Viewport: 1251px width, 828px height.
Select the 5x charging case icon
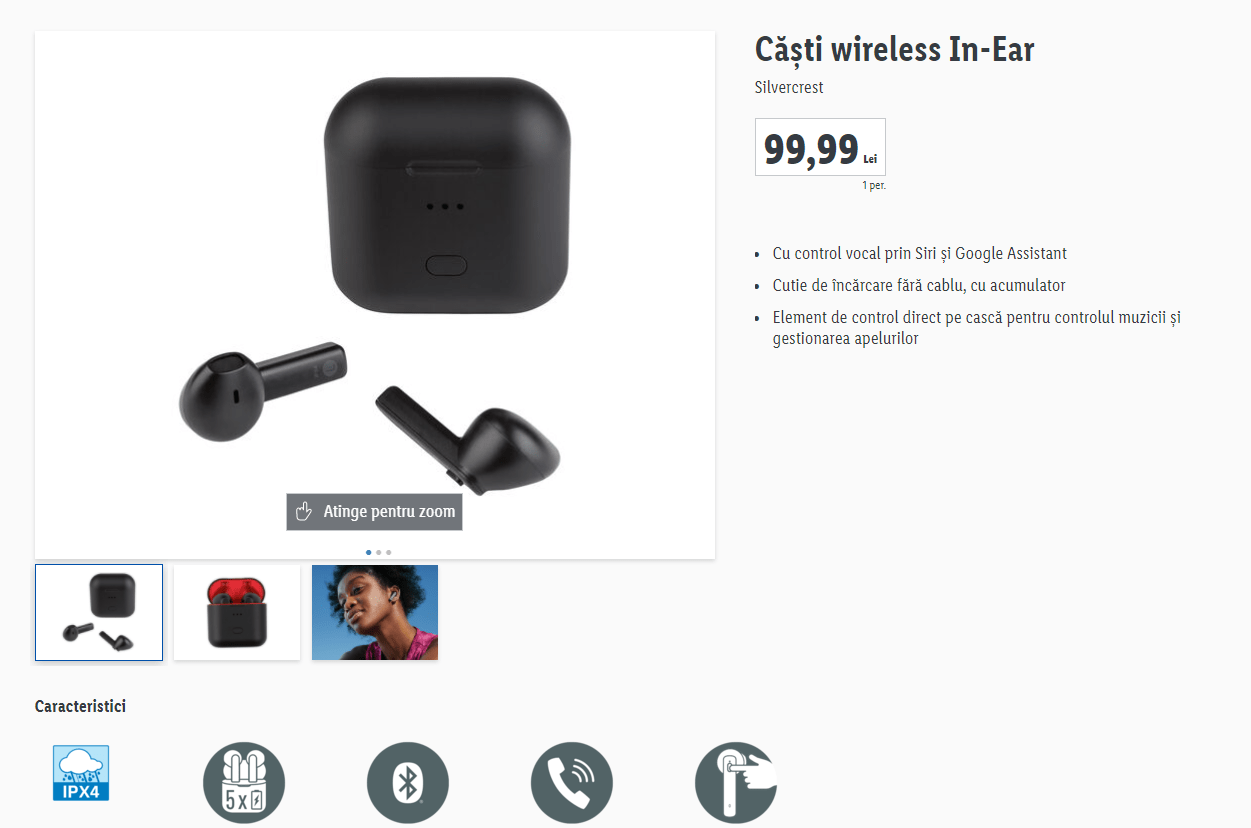point(244,783)
